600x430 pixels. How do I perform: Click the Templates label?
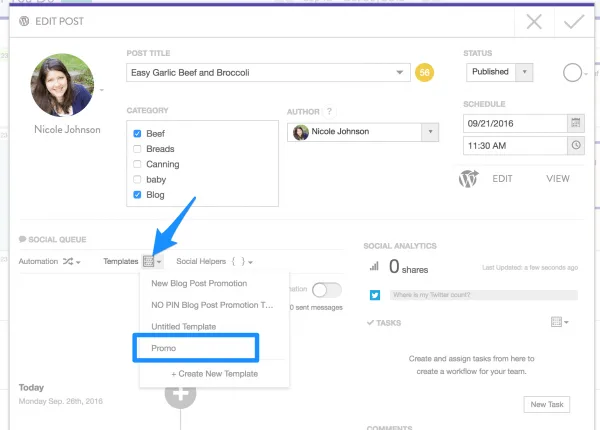[x=121, y=261]
